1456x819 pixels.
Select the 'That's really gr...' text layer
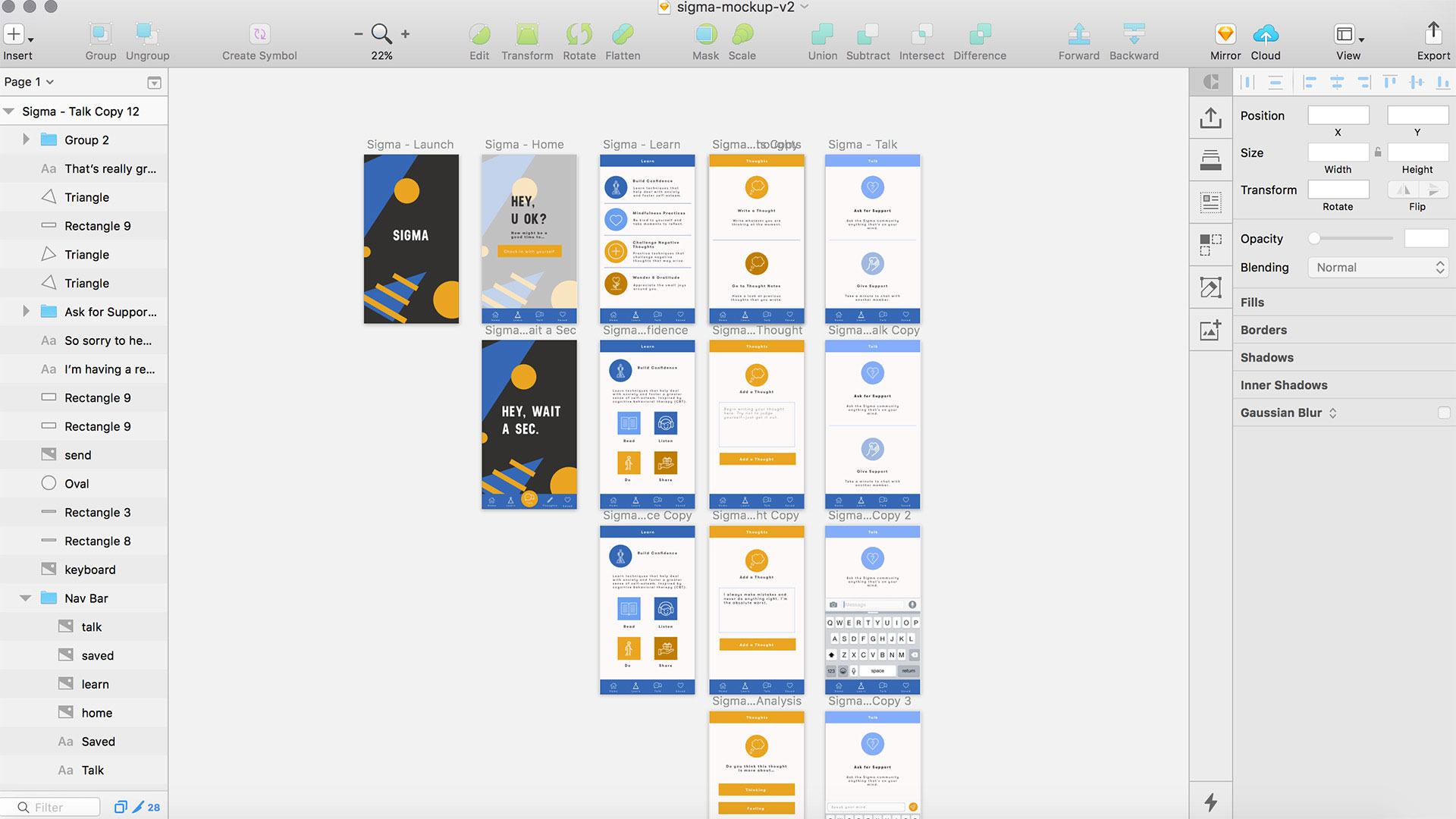pyautogui.click(x=84, y=168)
